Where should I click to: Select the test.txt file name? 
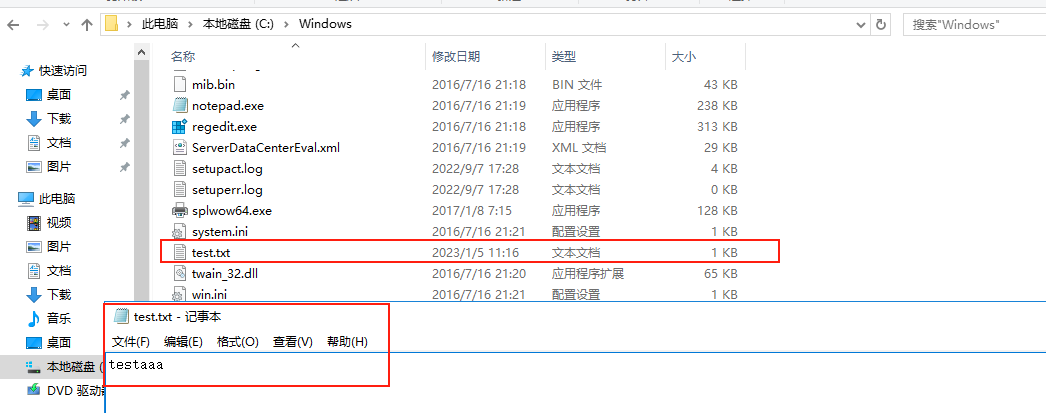(x=211, y=253)
